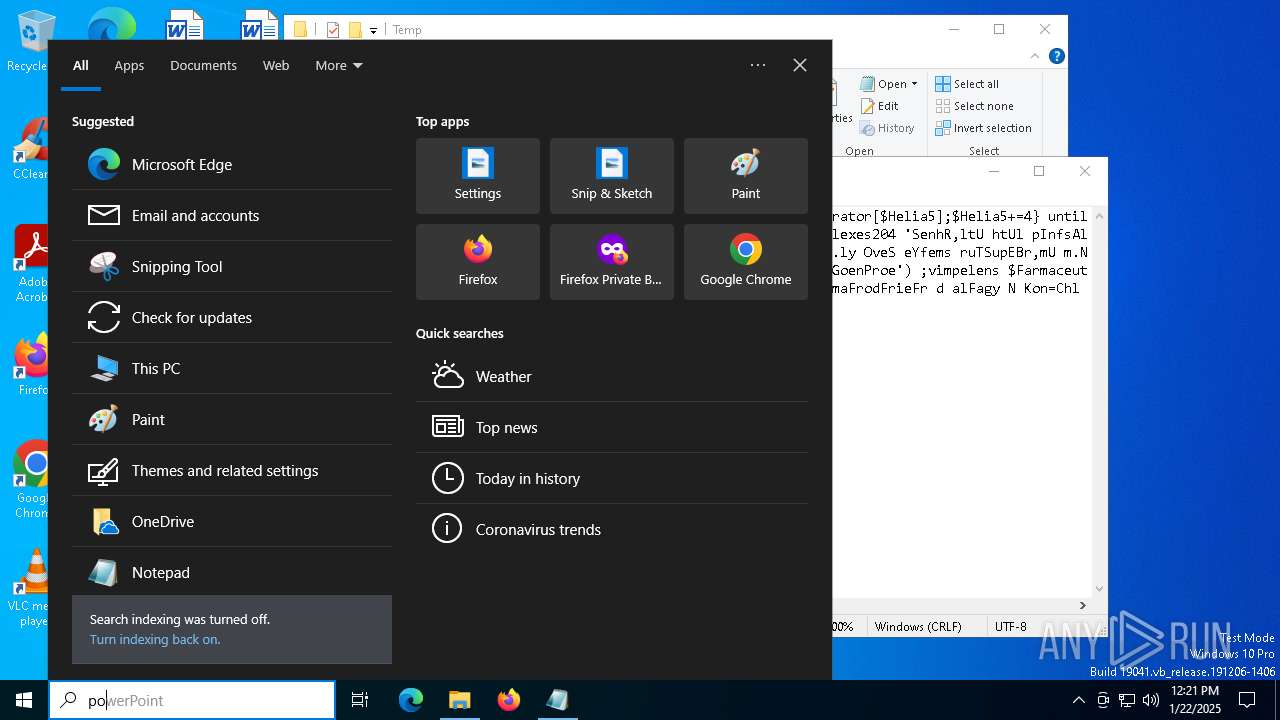
Task: Open network status in system tray
Action: [x=1127, y=700]
